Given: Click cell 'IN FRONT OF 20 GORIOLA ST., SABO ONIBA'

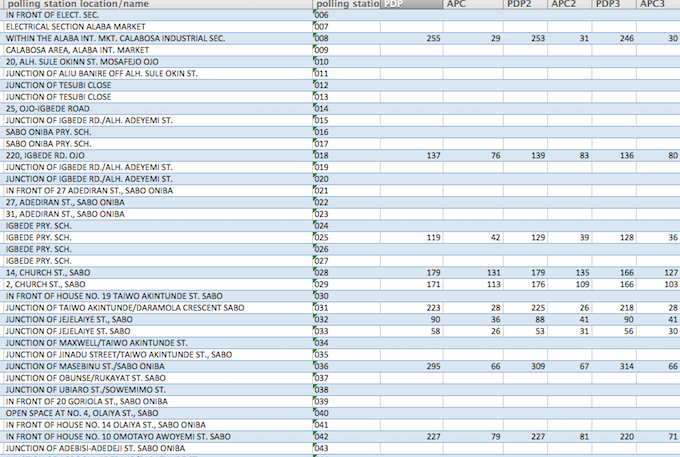Looking at the screenshot, I should pyautogui.click(x=156, y=401).
